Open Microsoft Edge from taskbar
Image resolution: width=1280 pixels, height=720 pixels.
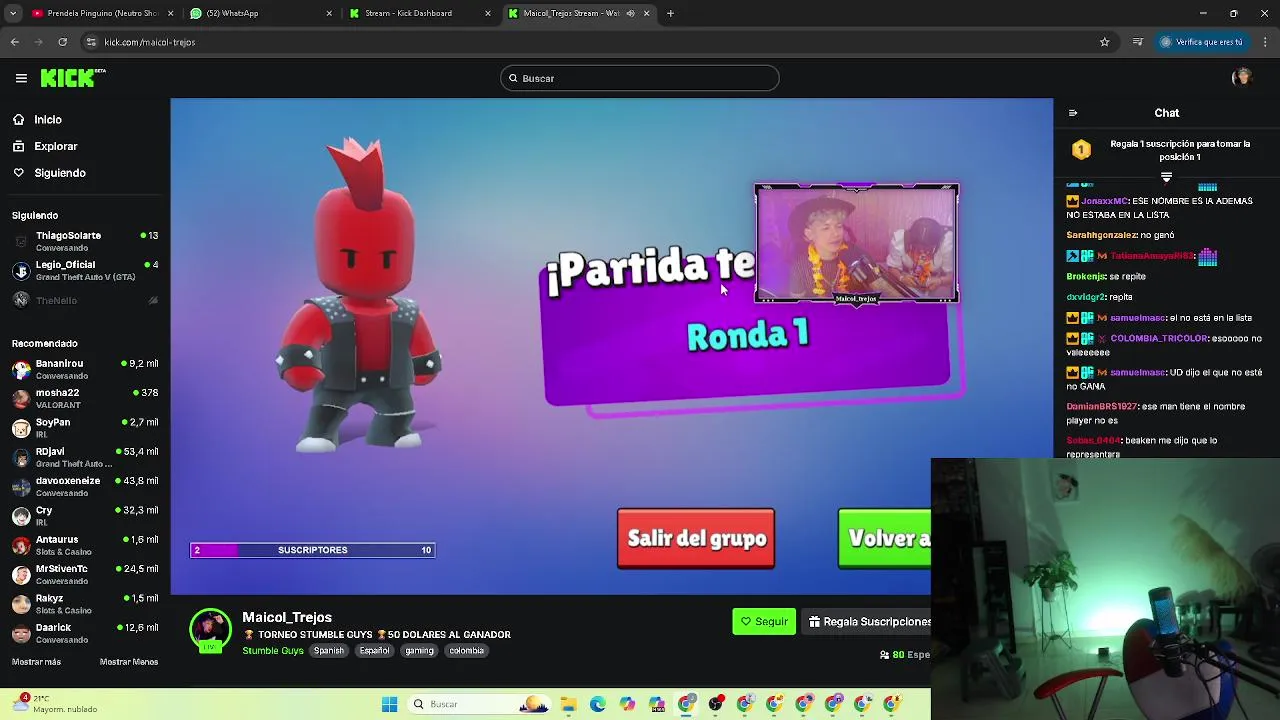(x=598, y=704)
